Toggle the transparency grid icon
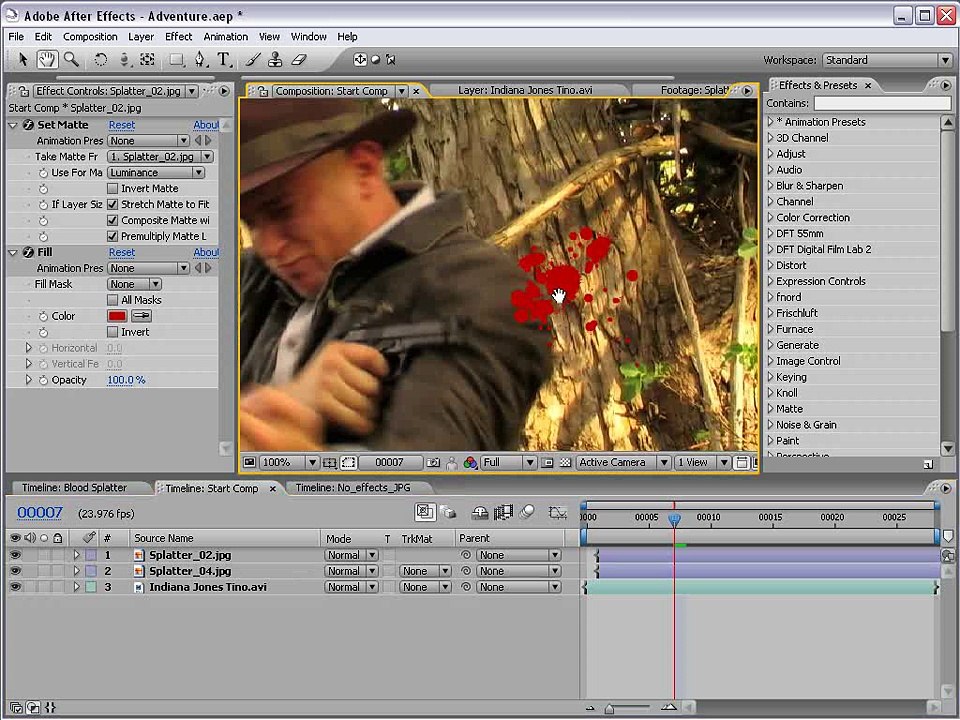 [566, 463]
